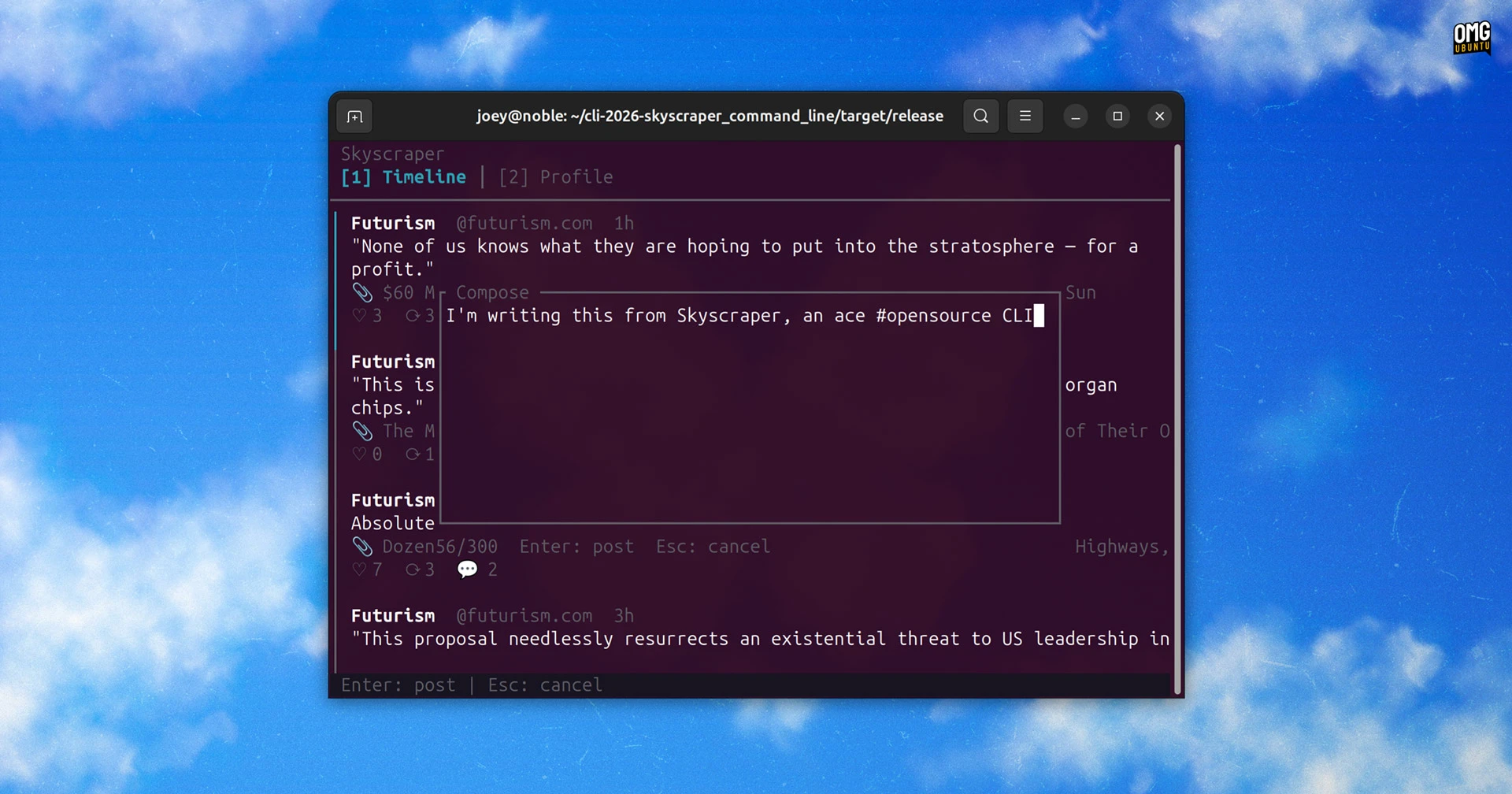Click the paperclip icon beside "The M"
The height and width of the screenshot is (794, 1512).
pyautogui.click(x=362, y=431)
